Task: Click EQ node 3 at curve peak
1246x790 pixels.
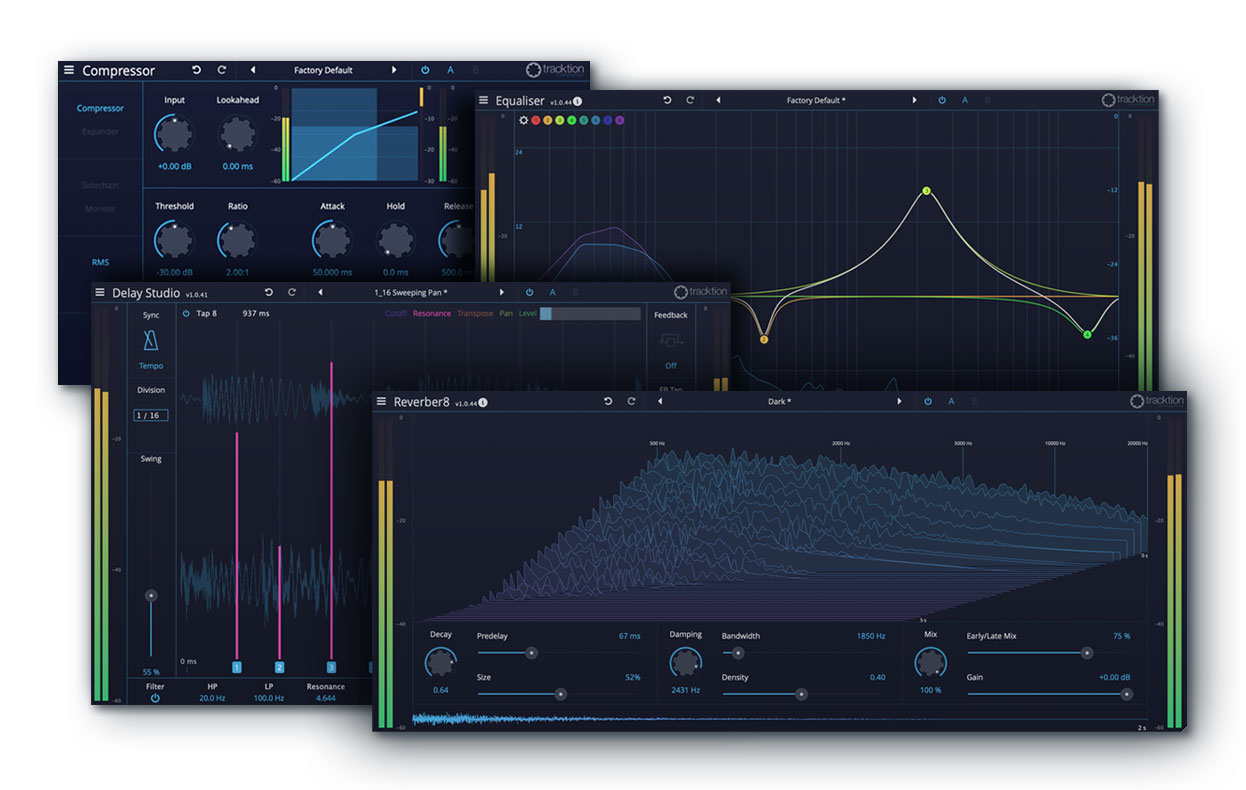Action: [926, 191]
